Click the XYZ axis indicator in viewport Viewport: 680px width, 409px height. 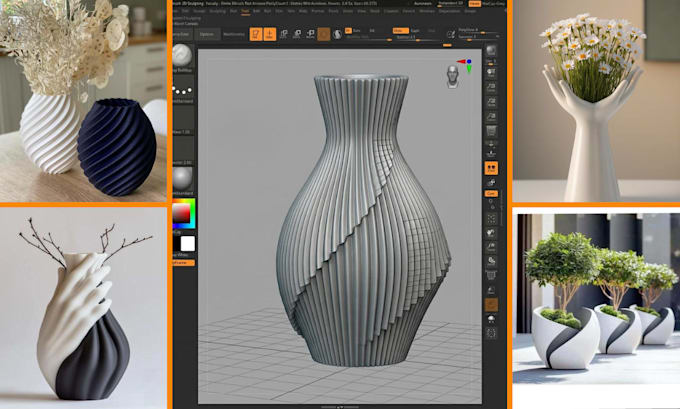pos(466,65)
